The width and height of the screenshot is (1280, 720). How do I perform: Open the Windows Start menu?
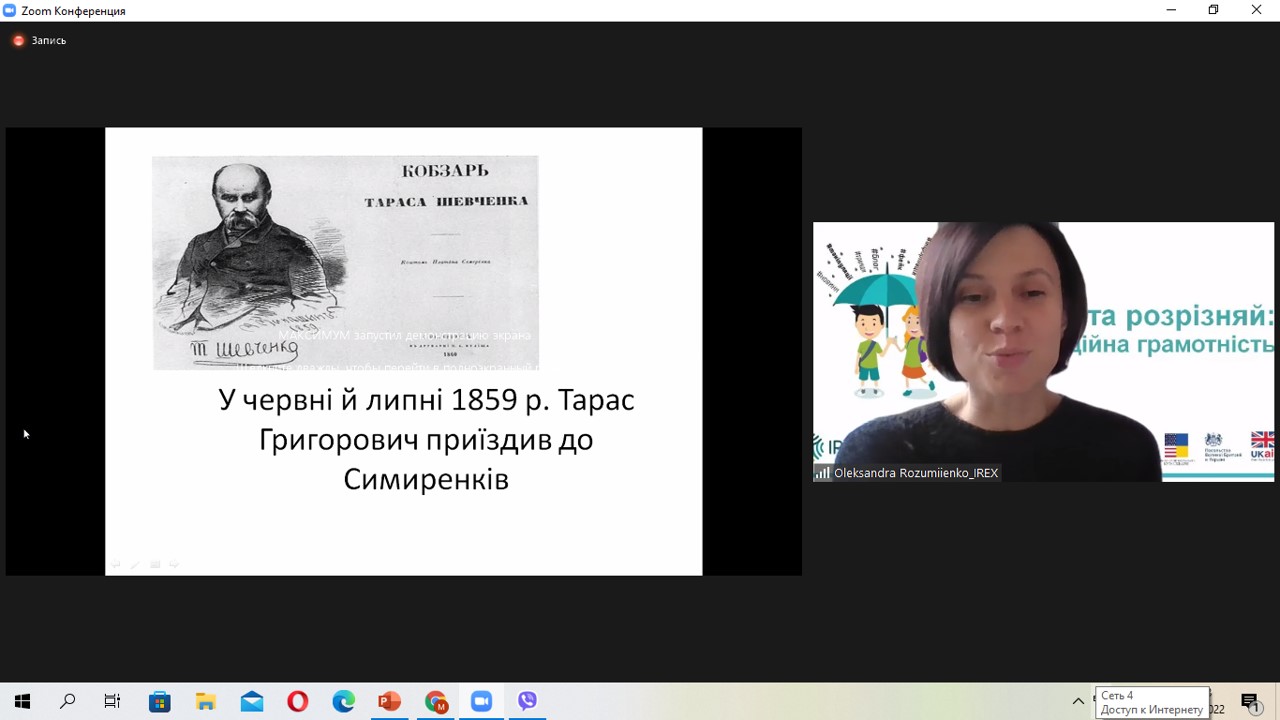22,702
